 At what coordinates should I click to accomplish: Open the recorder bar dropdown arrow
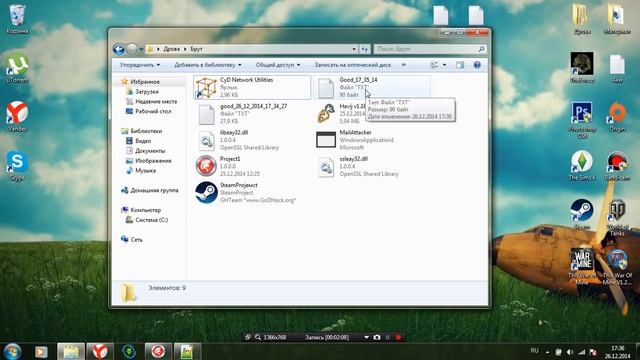tap(366, 337)
